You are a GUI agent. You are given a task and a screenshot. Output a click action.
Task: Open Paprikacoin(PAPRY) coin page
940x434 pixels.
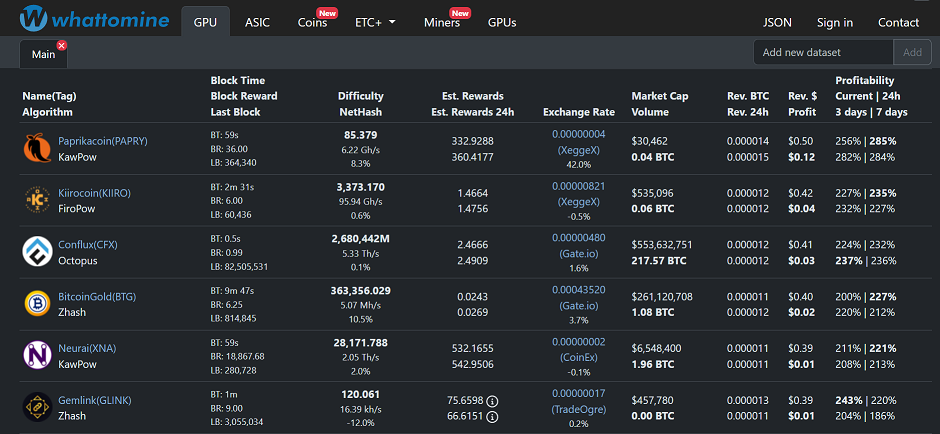click(103, 141)
